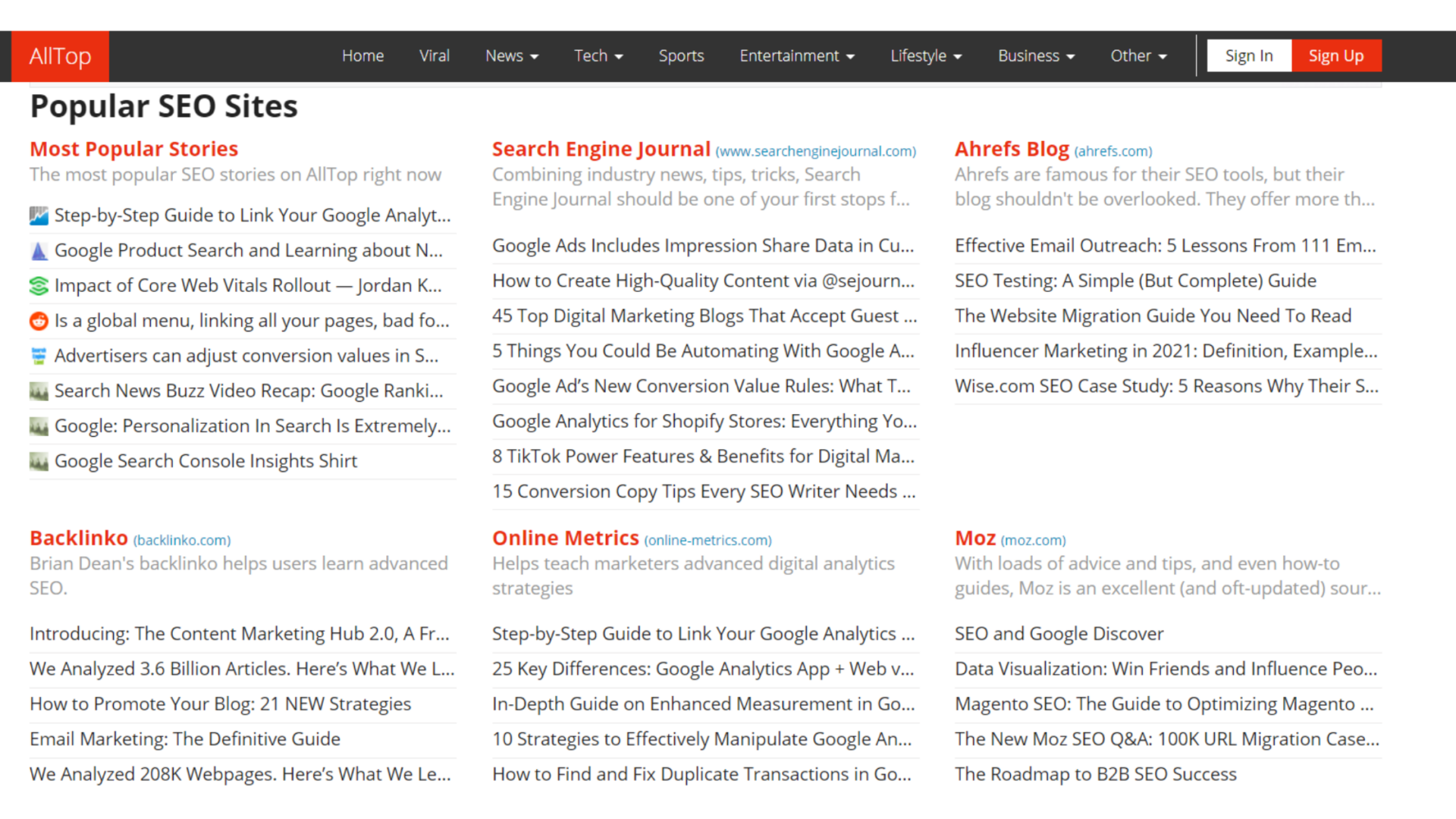Open Google Analytics for Shopify Stores article
1456x819 pixels.
(704, 422)
